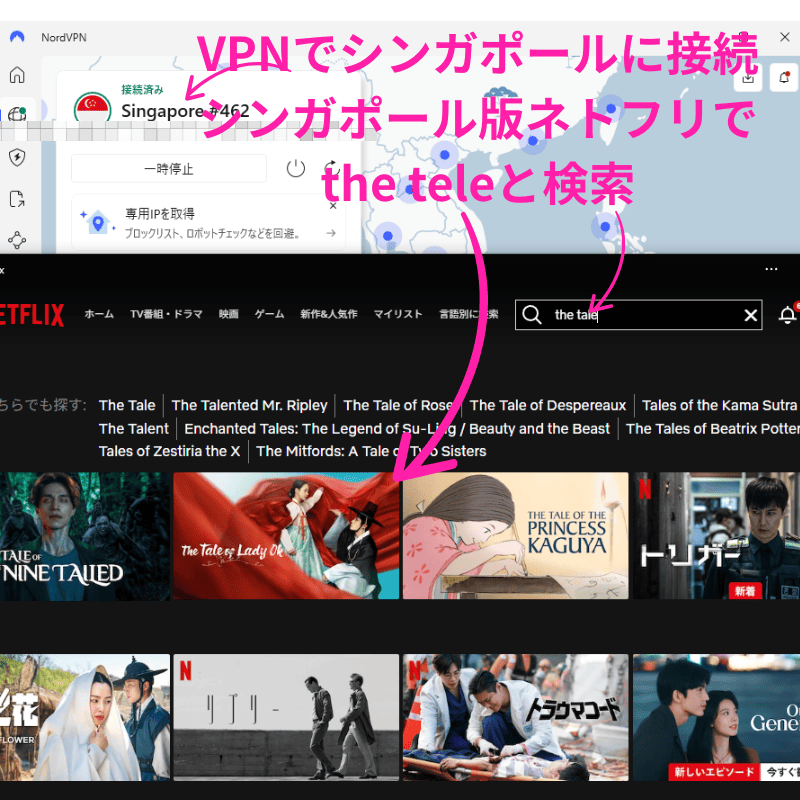800x800 pixels.
Task: Click the search magnifier icon in Netflix
Action: click(x=532, y=315)
